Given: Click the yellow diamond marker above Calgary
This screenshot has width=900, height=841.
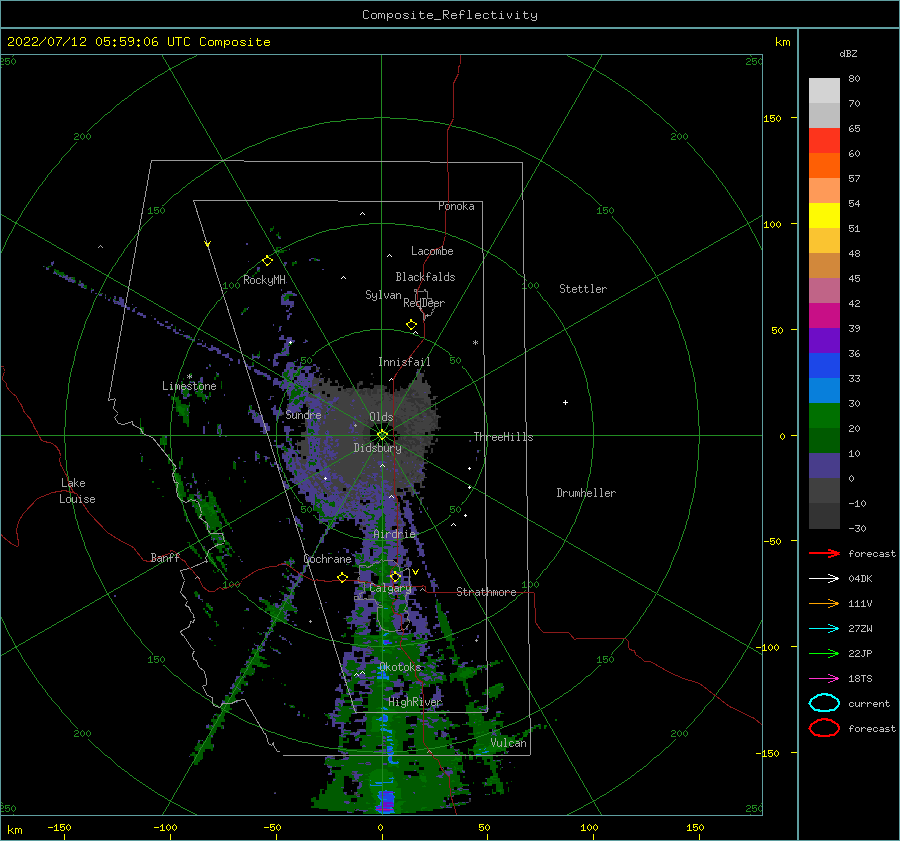Looking at the screenshot, I should tap(395, 576).
